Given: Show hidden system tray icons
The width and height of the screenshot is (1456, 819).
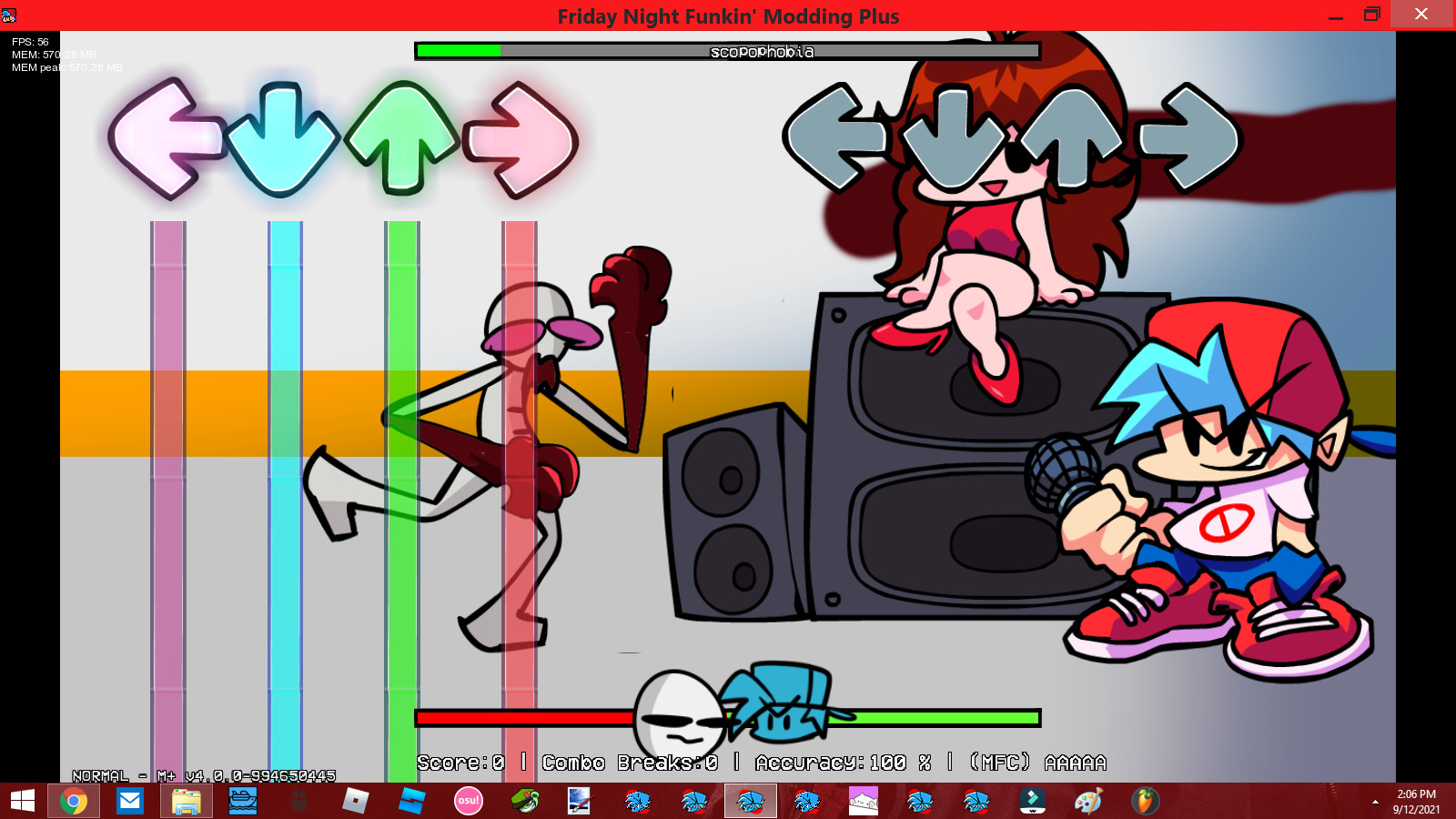Looking at the screenshot, I should coord(1375,802).
